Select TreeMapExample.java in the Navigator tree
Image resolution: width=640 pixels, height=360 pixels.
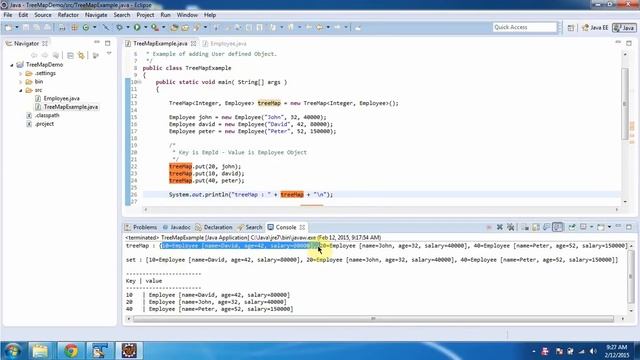[70, 107]
